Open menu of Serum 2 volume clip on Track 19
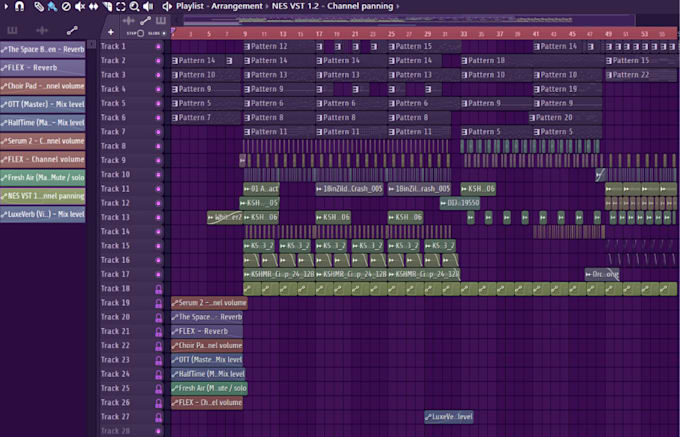This screenshot has height=437, width=680. (175, 303)
